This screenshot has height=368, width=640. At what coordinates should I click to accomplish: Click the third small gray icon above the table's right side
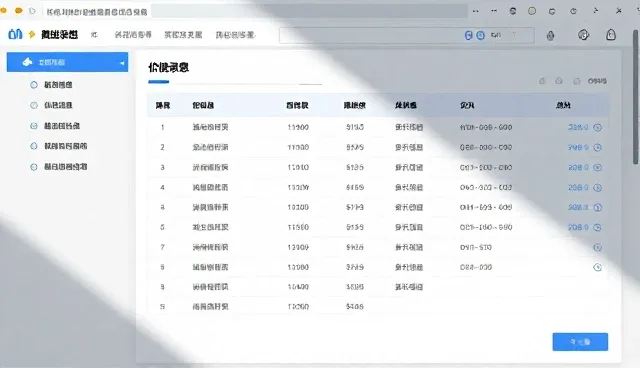576,81
